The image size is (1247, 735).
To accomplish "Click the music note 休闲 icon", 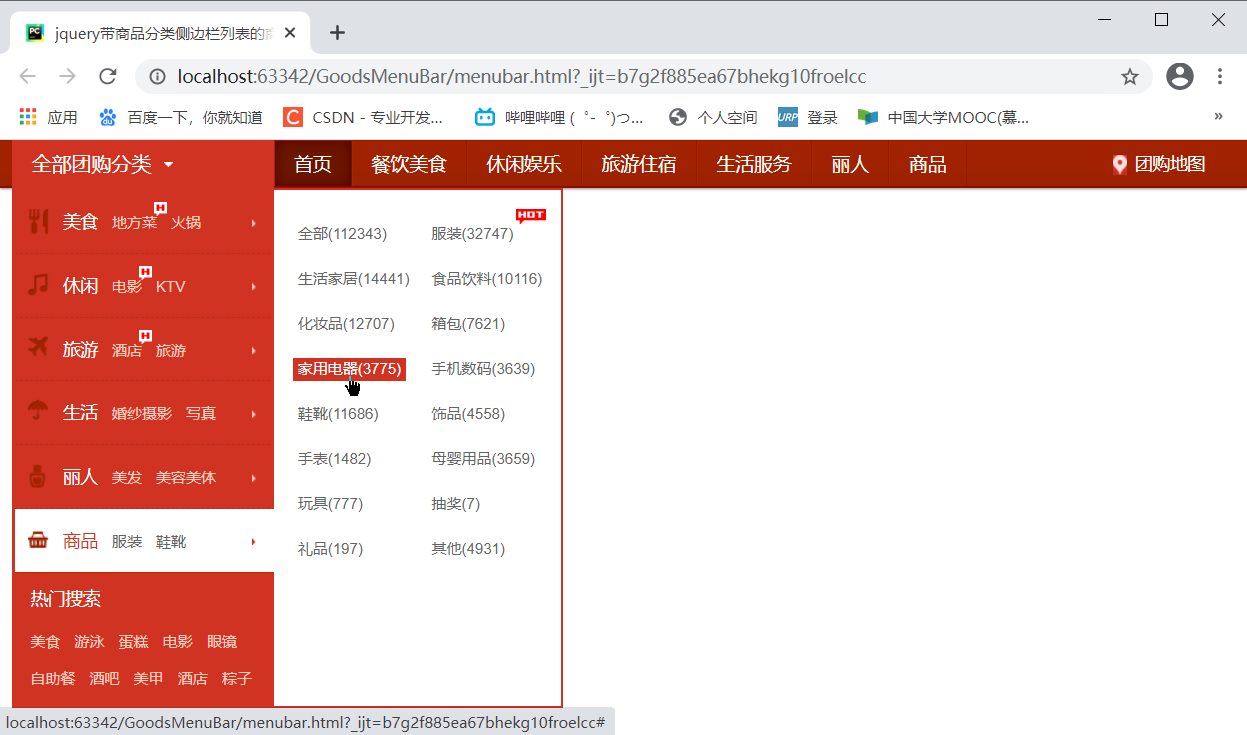I will [38, 285].
